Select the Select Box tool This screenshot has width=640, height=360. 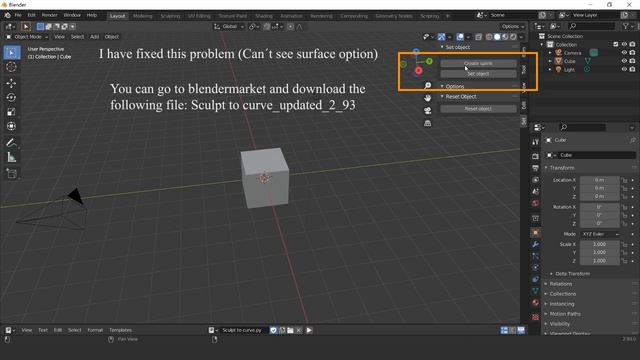tap(11, 53)
